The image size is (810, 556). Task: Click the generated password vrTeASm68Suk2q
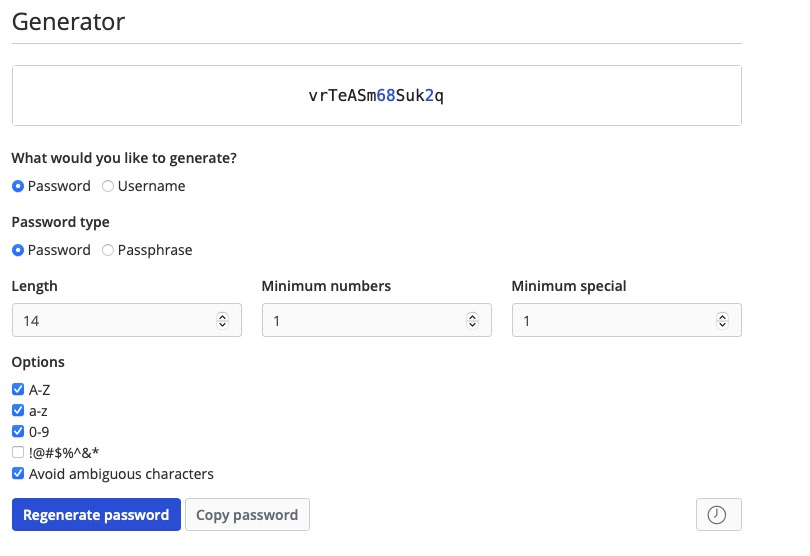pyautogui.click(x=376, y=96)
